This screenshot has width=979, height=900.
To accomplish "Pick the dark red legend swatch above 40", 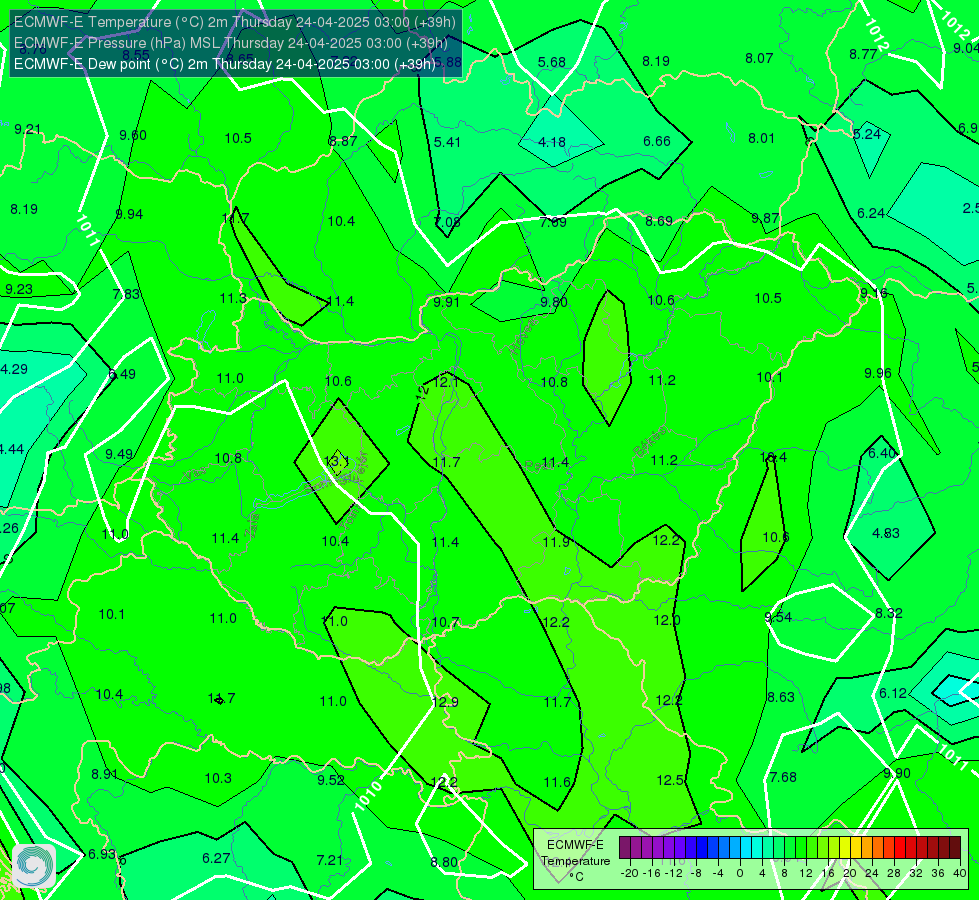I will coord(955,848).
